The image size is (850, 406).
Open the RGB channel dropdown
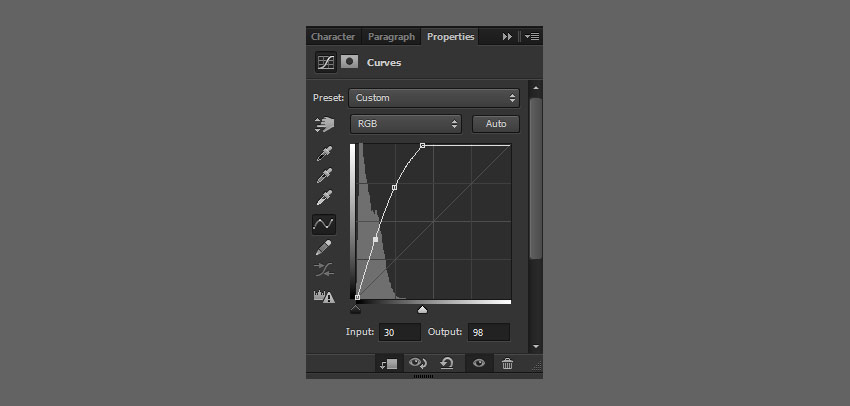click(406, 124)
